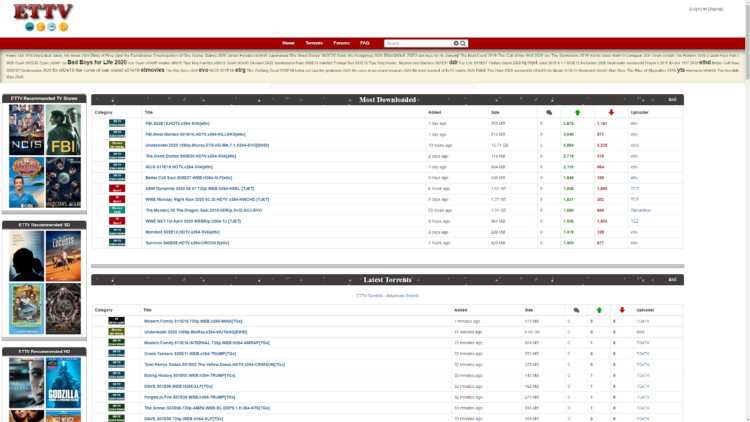Click the comments column icon in Latest Torrents

click(576, 310)
